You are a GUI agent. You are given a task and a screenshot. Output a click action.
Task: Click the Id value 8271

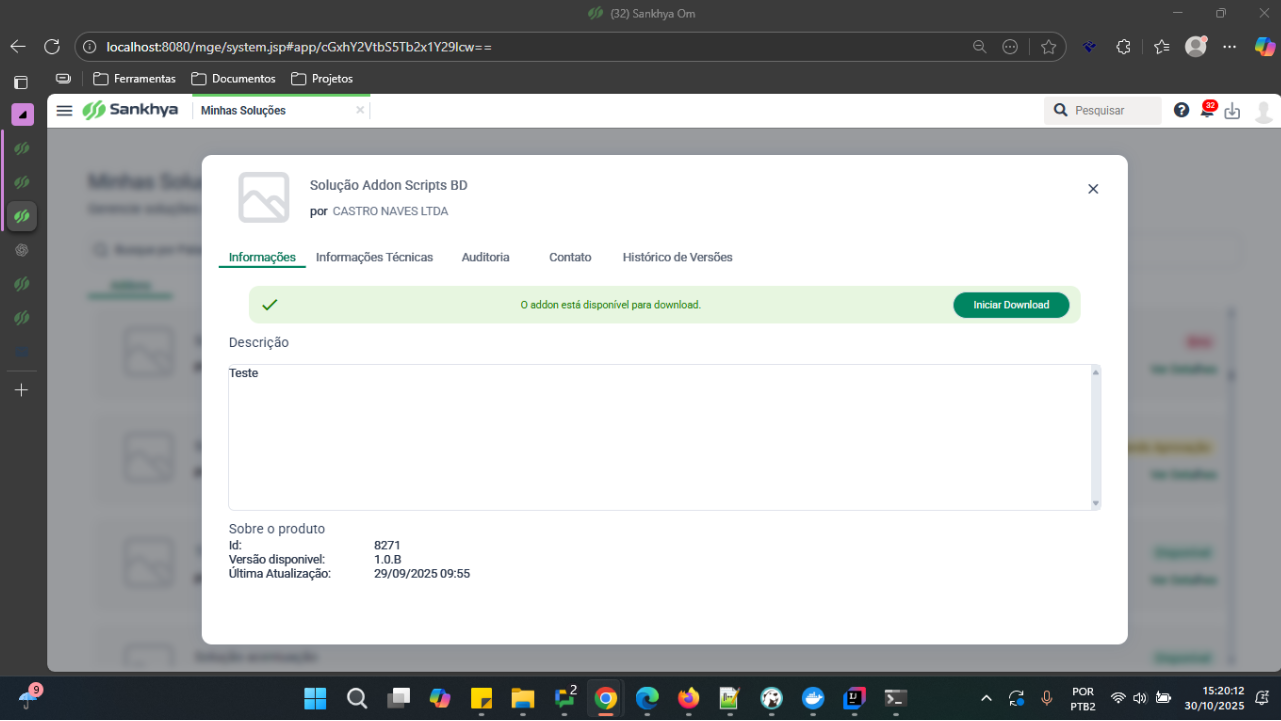[387, 545]
